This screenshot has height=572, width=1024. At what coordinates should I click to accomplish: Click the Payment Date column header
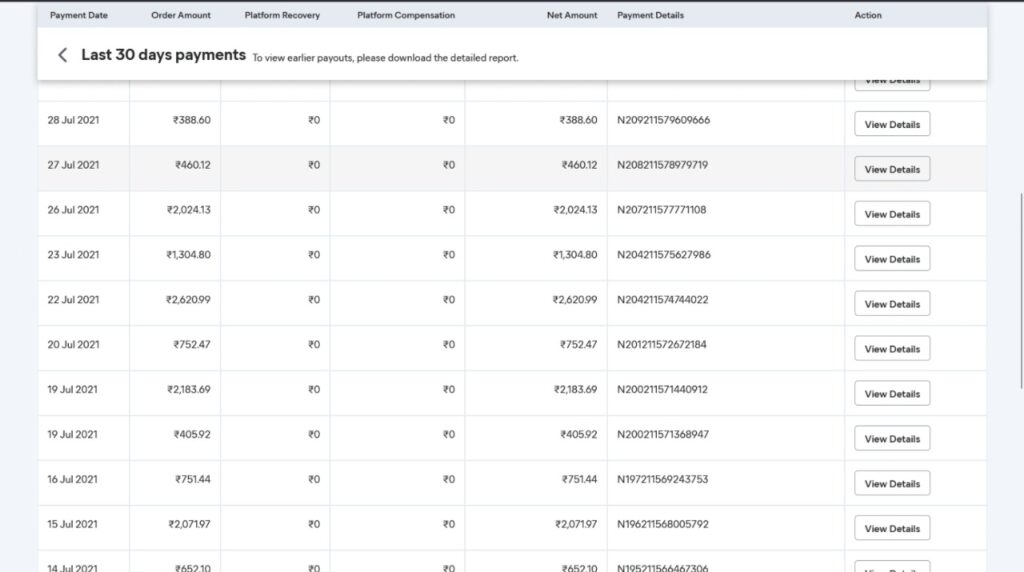pyautogui.click(x=79, y=16)
